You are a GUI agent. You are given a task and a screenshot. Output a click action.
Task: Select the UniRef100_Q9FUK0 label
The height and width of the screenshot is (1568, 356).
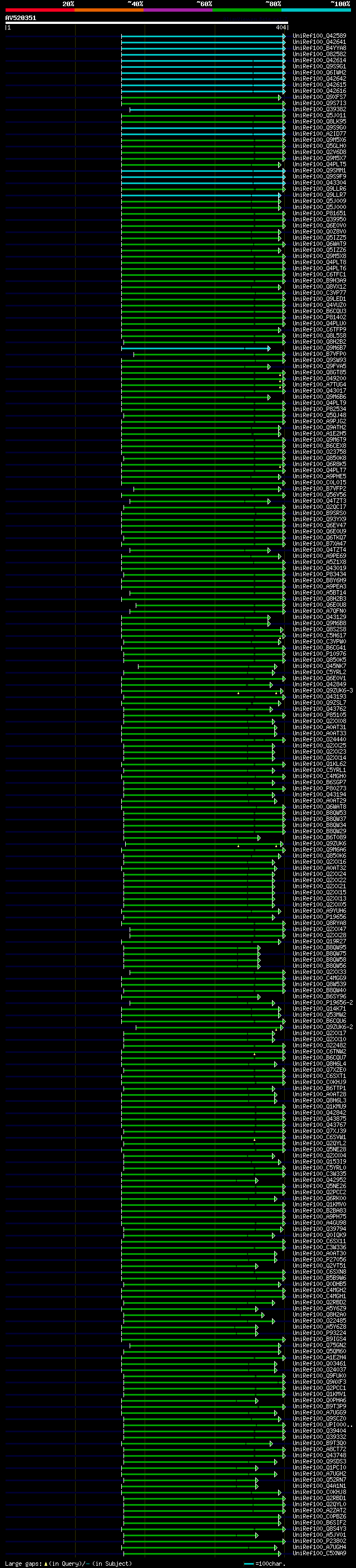(x=319, y=1376)
